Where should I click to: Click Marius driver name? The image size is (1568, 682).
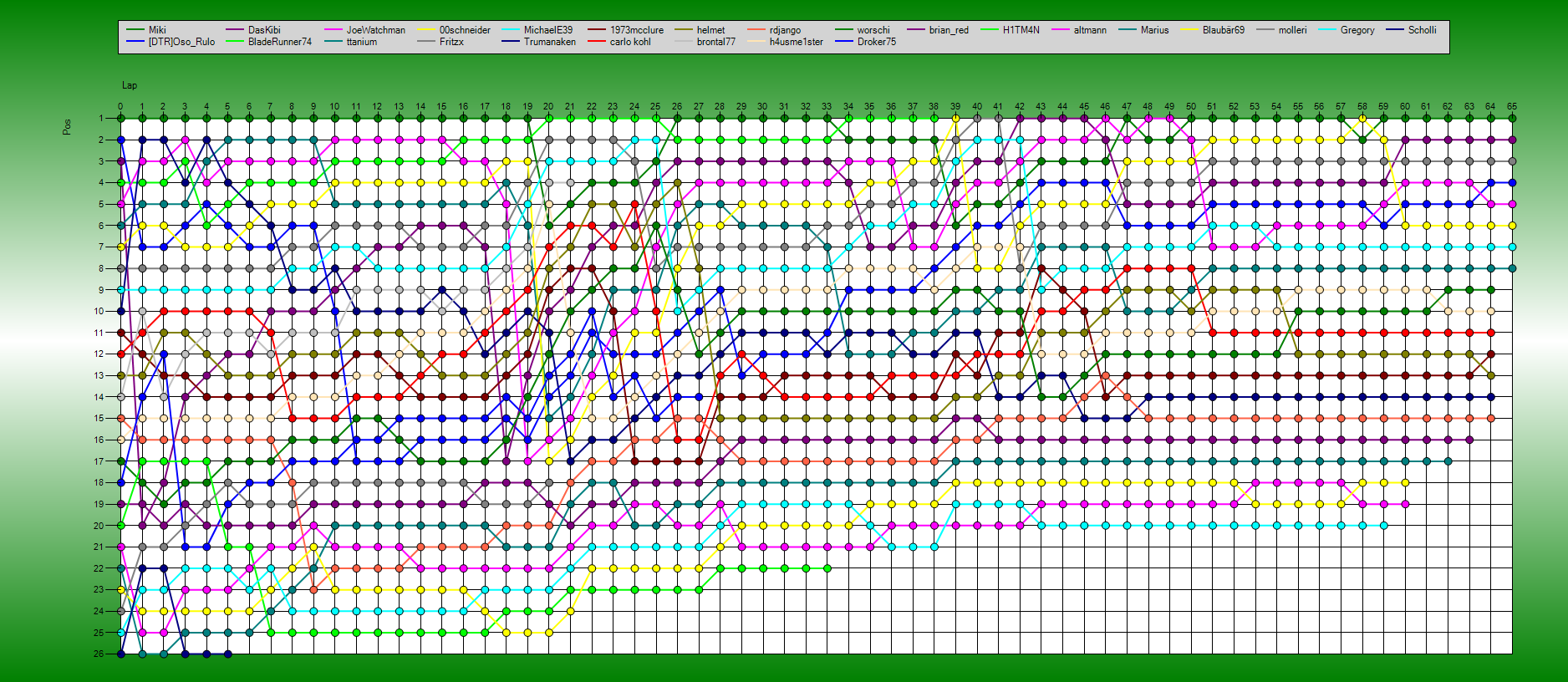point(1155,30)
